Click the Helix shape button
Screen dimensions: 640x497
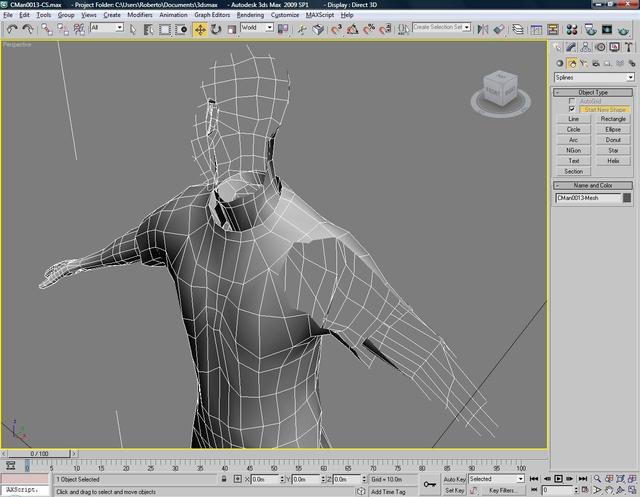[613, 160]
